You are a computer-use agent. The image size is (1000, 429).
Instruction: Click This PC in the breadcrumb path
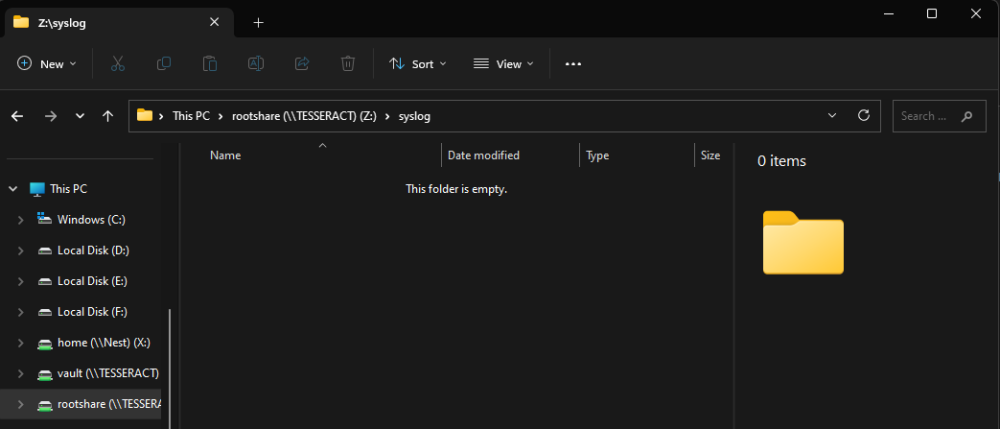pos(191,116)
